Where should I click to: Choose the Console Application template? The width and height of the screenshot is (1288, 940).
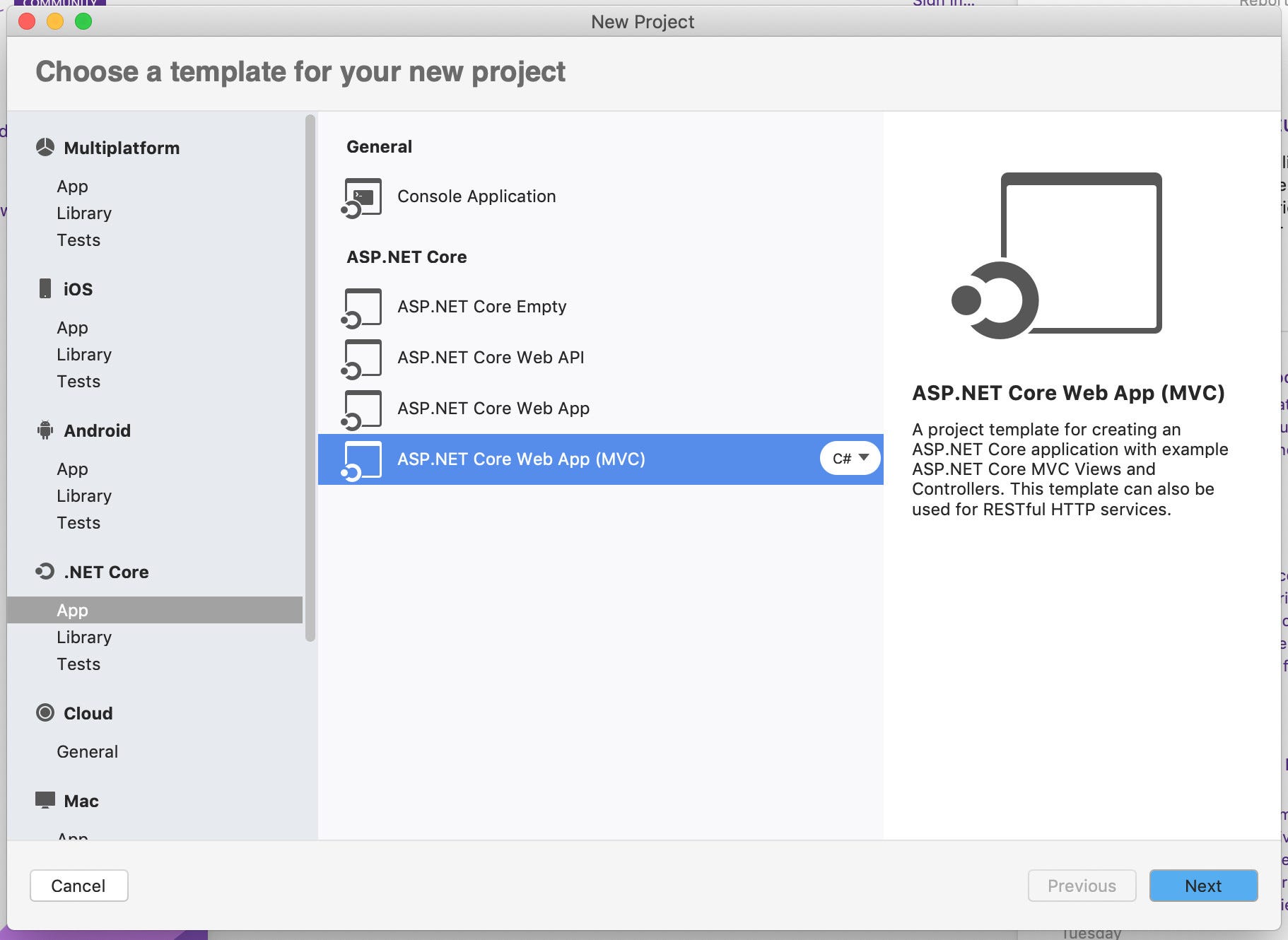[x=601, y=196]
